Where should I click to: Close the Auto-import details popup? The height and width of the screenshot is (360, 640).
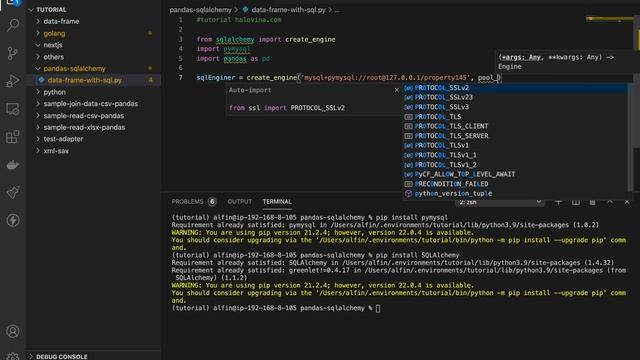[x=396, y=90]
